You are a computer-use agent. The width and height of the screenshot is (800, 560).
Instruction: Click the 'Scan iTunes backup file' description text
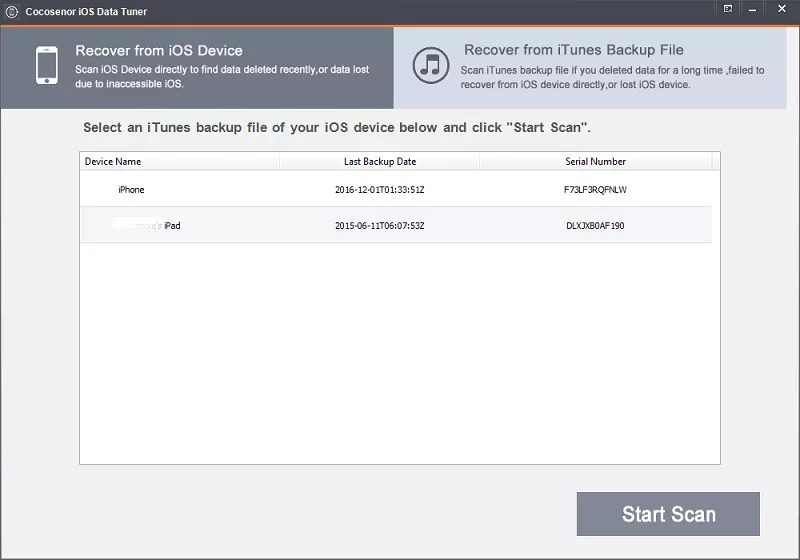[612, 77]
